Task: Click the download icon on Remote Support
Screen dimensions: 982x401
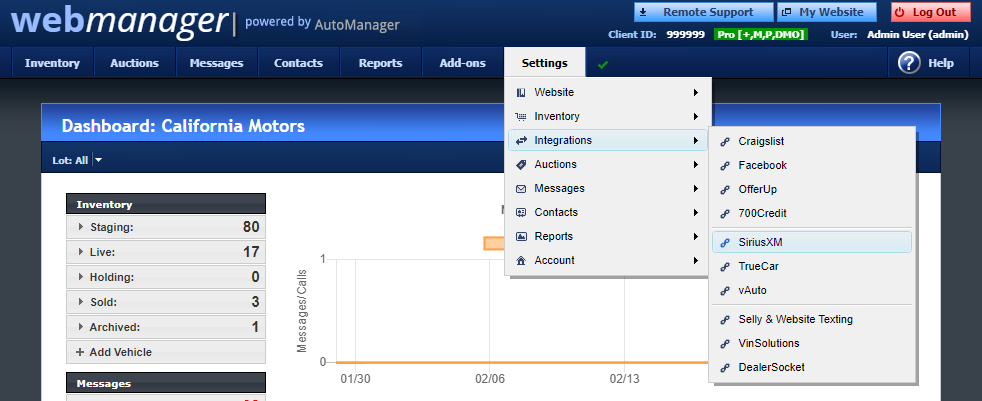Action: [643, 12]
